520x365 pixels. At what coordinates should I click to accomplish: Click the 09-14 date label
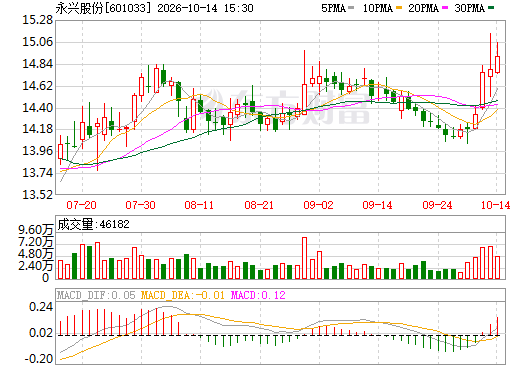click(x=378, y=205)
